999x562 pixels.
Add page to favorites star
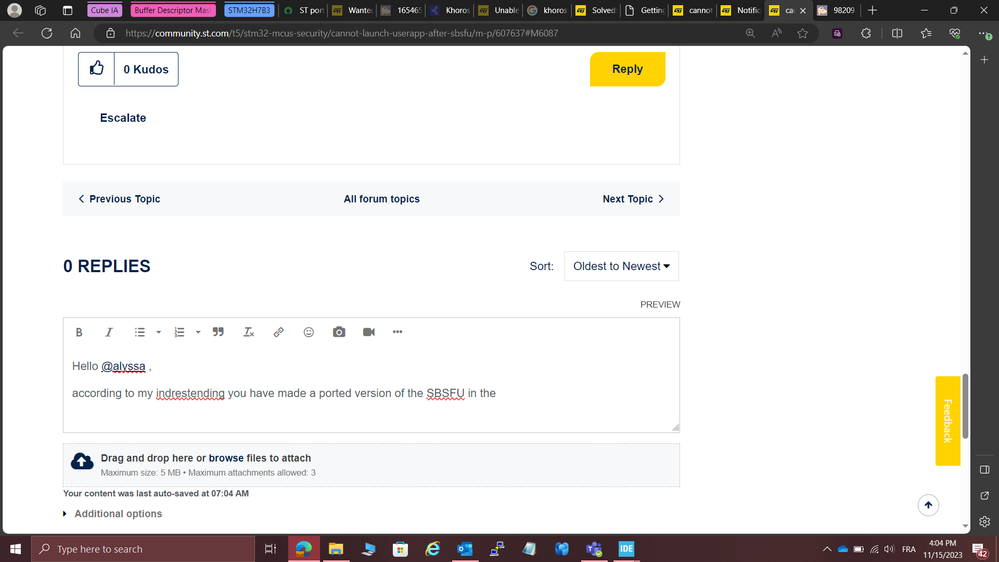click(x=803, y=33)
